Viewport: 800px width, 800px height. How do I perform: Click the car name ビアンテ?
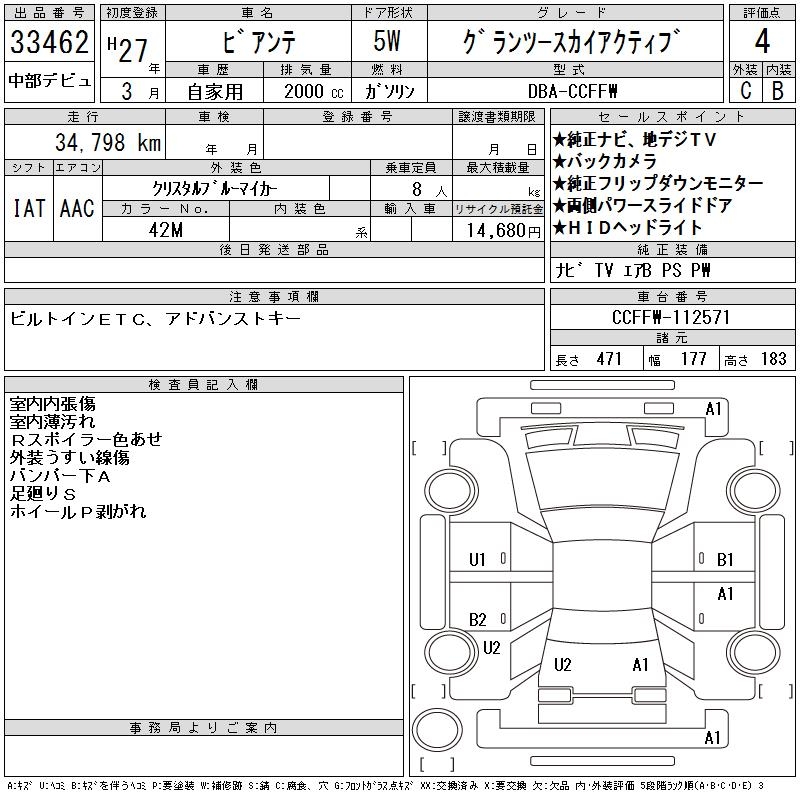pos(256,43)
